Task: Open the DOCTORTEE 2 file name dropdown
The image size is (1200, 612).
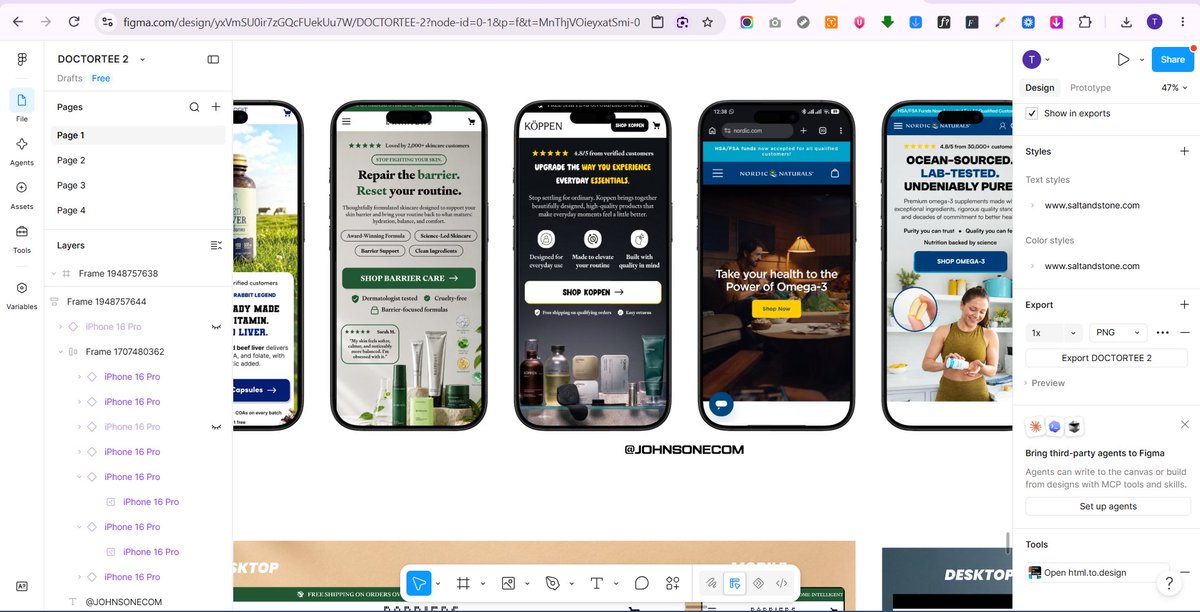Action: 142,60
